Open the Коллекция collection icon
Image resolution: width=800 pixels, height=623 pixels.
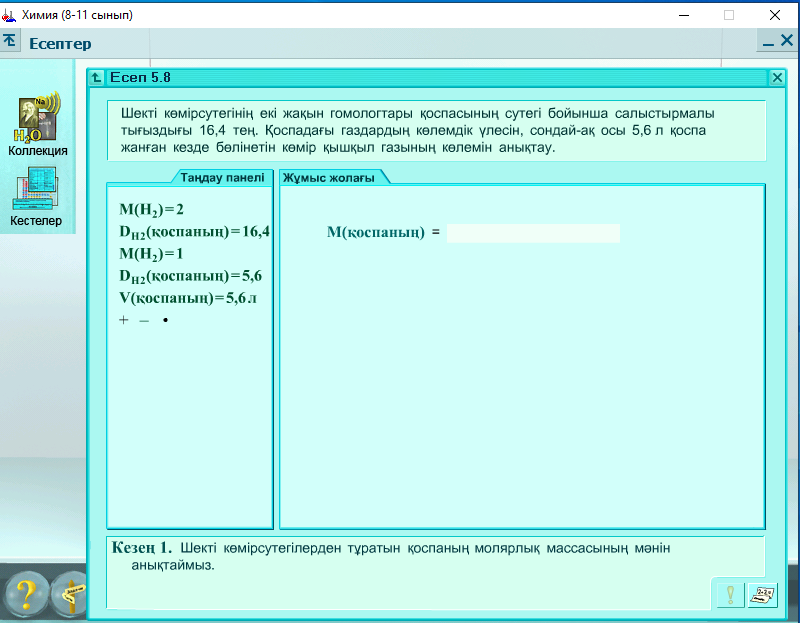[x=38, y=124]
